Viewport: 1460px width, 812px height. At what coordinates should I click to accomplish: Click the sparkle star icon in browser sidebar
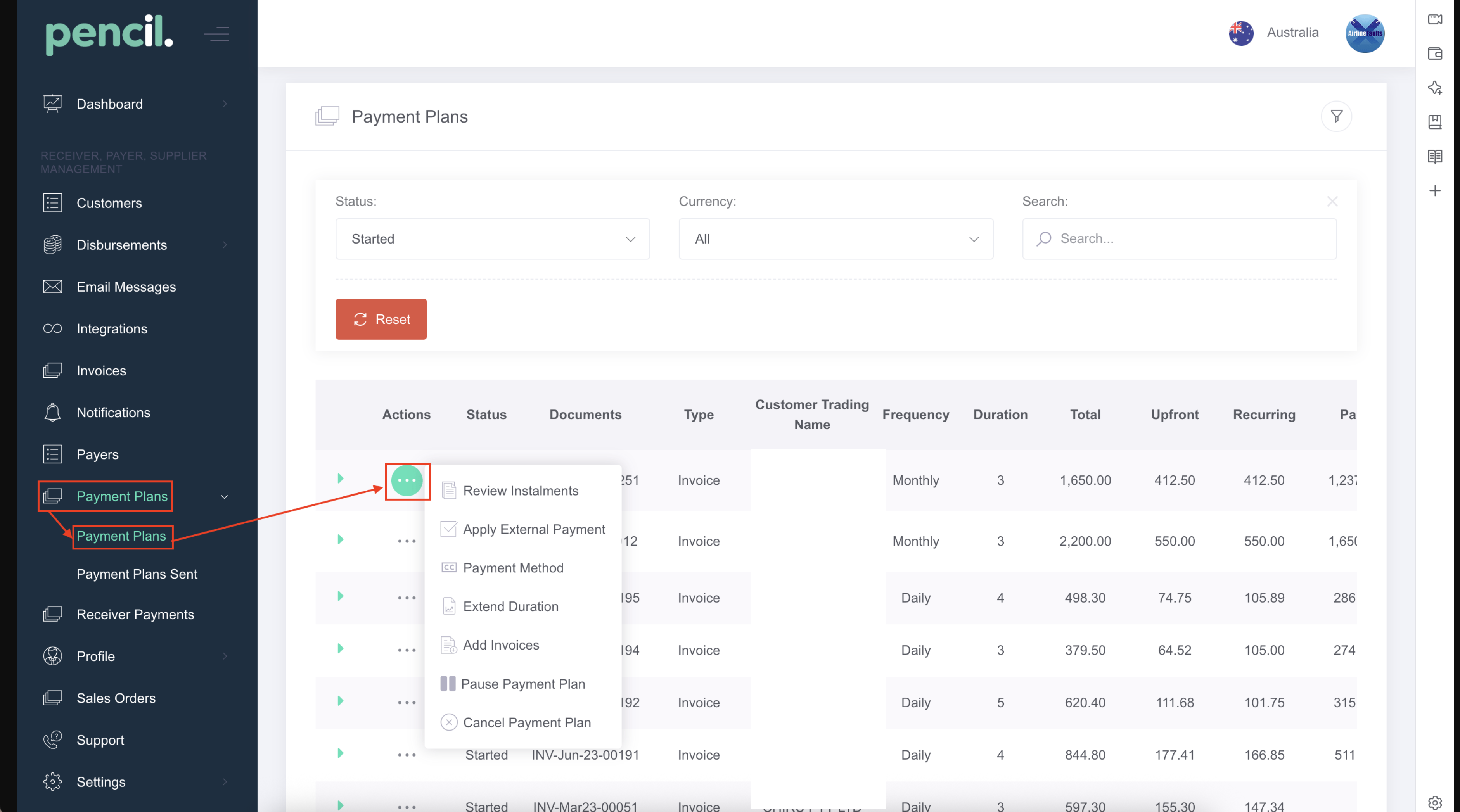1434,87
